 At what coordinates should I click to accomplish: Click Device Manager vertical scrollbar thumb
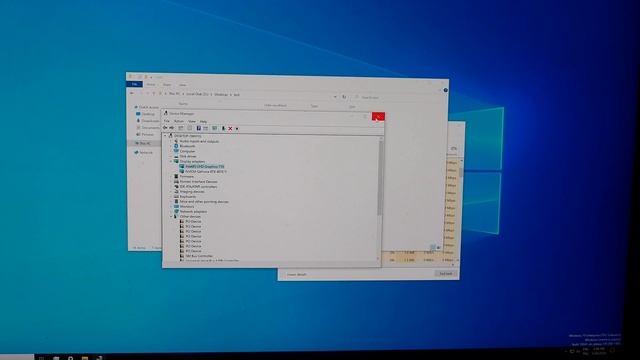(x=380, y=178)
